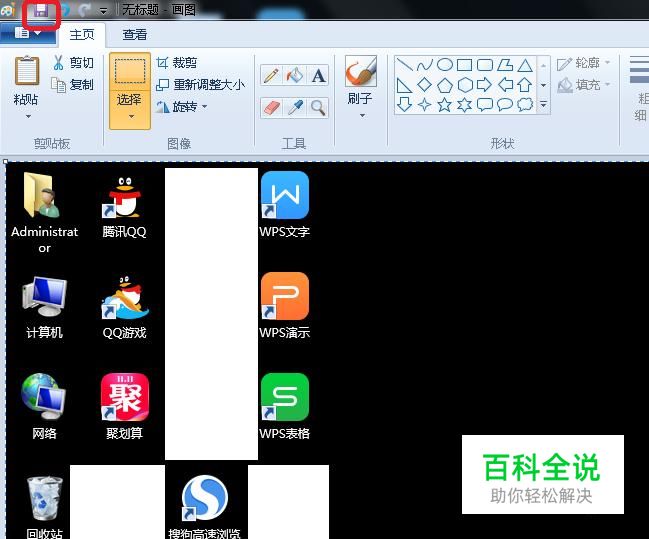Click the Redo arrow in title bar

point(85,10)
